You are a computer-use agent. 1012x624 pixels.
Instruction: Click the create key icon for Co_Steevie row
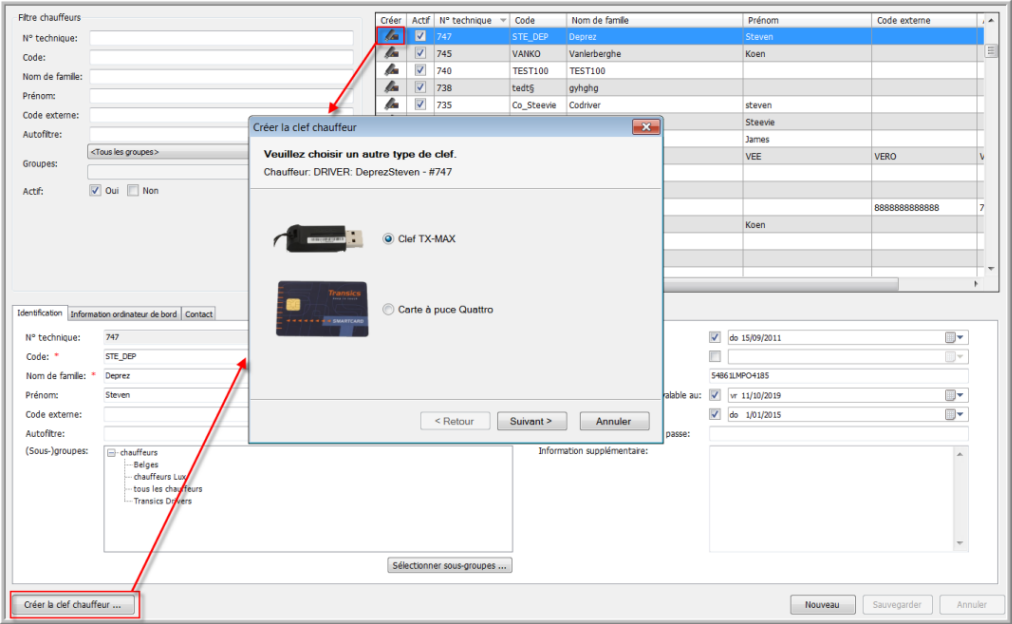coord(392,104)
